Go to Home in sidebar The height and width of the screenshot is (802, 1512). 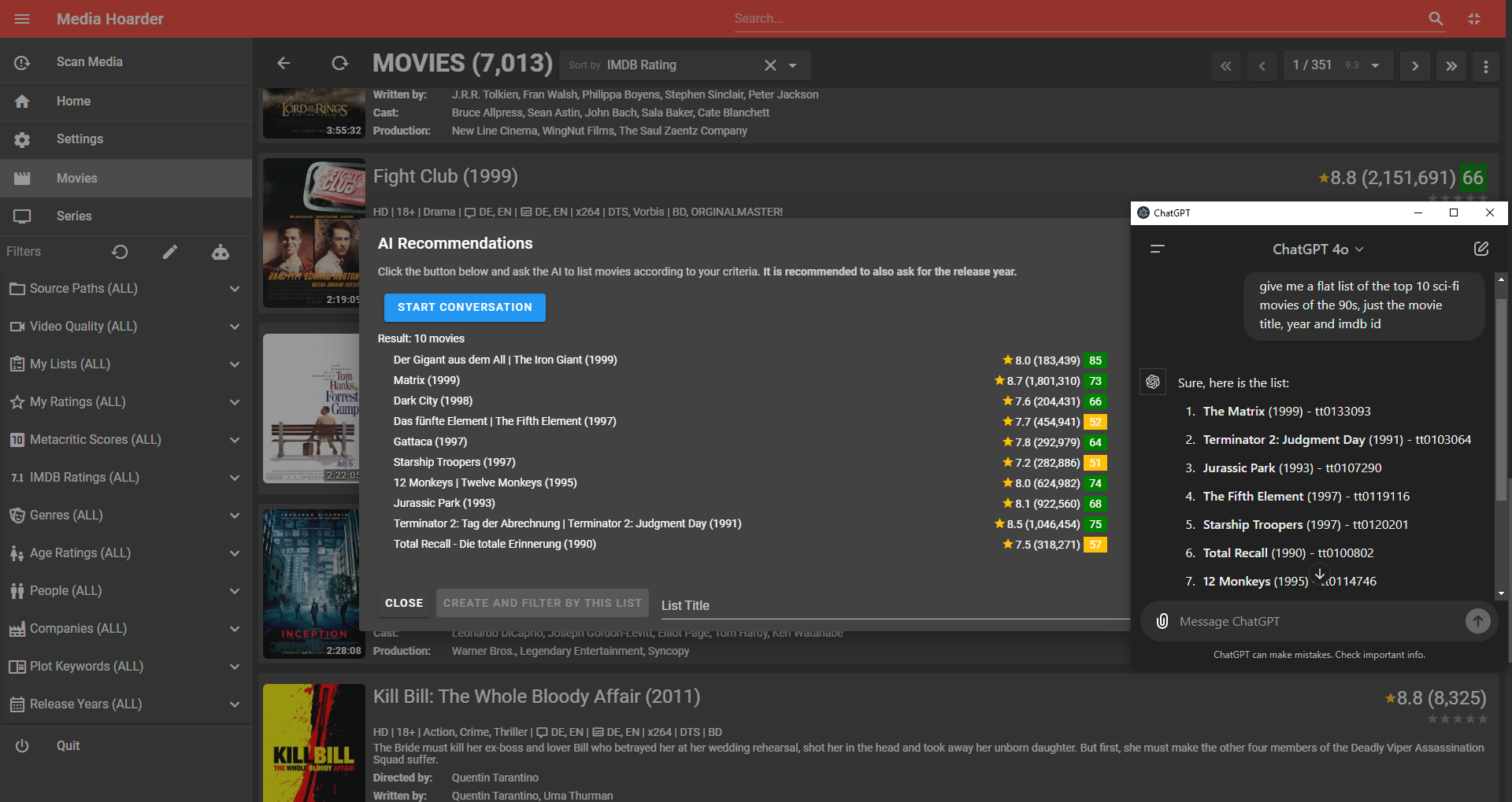coord(126,102)
